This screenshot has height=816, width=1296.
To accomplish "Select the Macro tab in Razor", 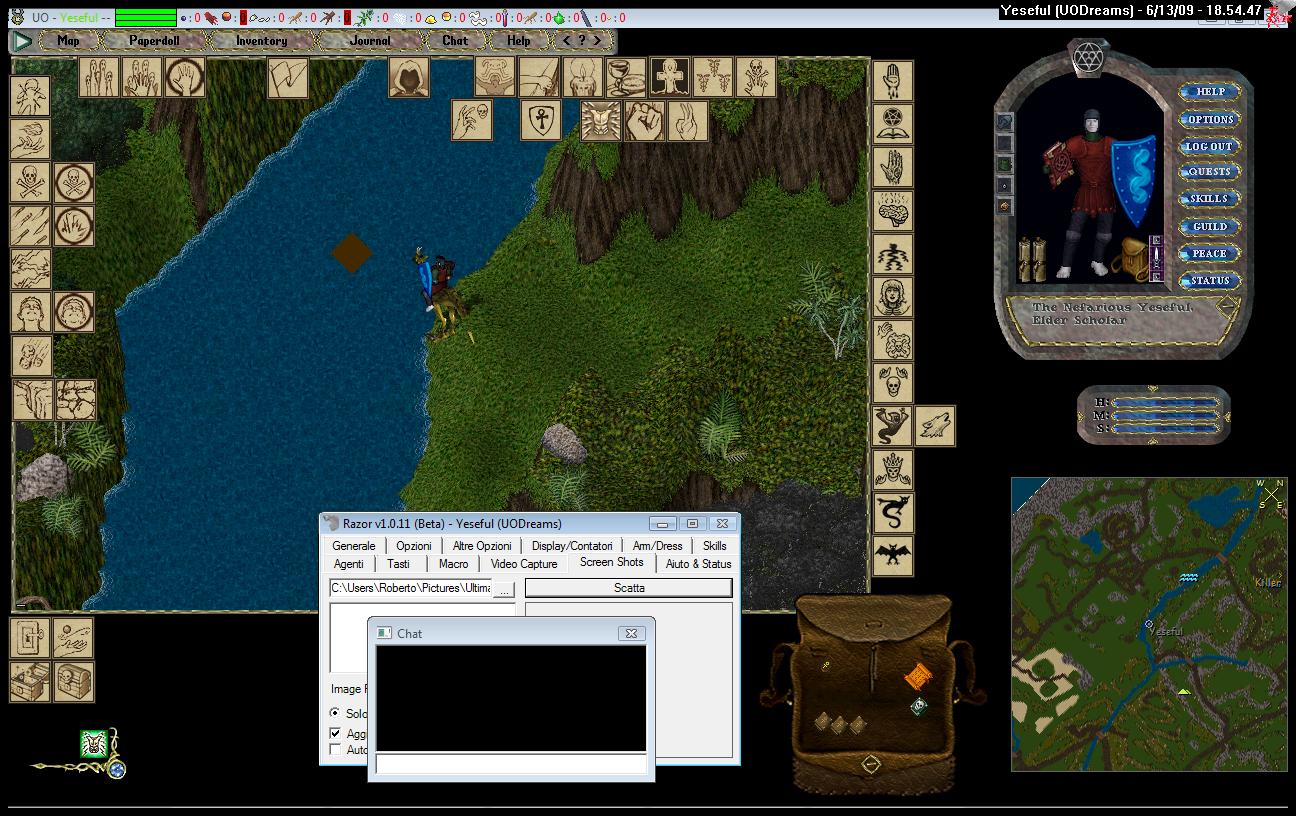I will [x=453, y=564].
